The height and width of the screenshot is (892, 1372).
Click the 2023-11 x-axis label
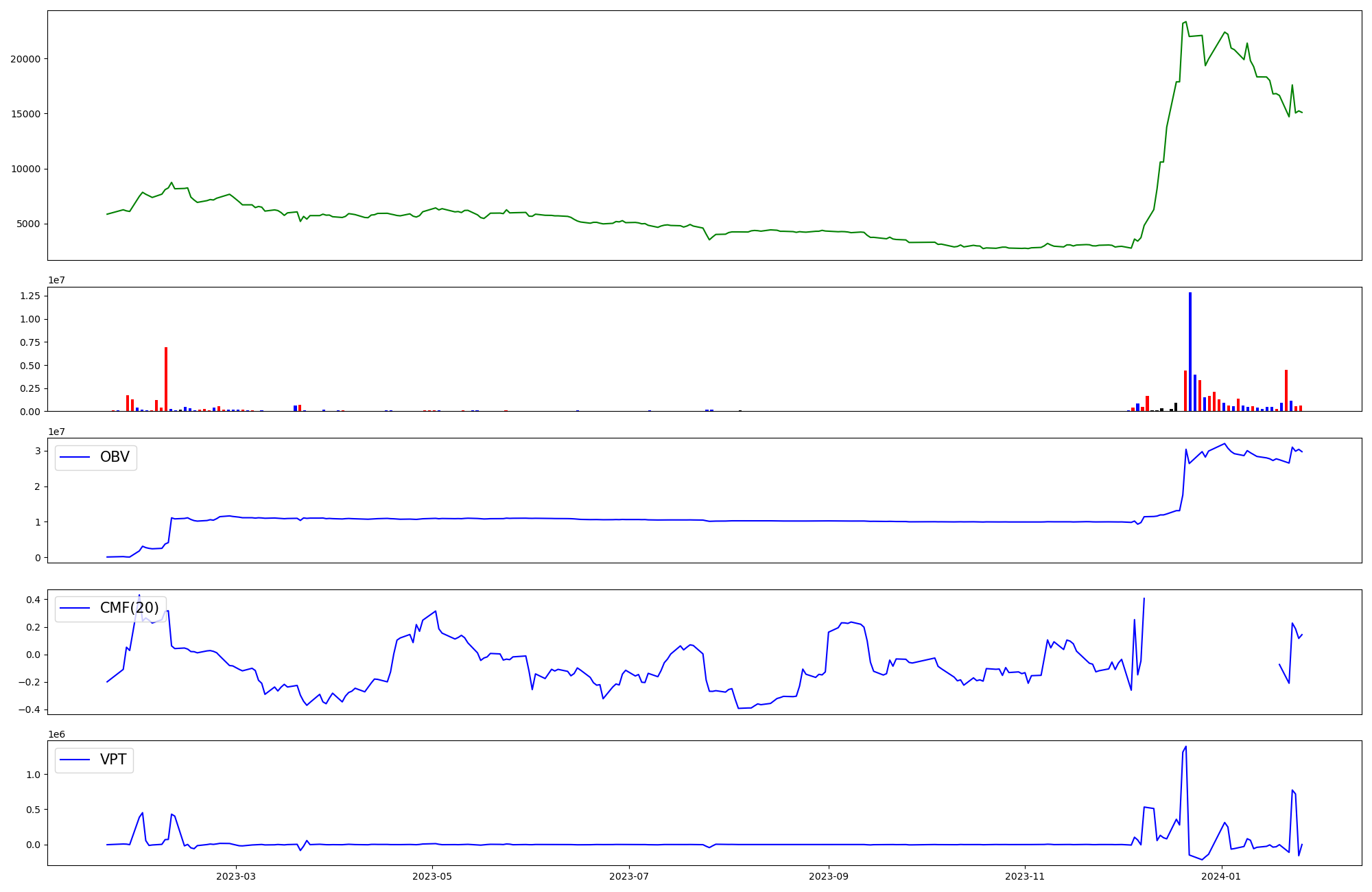pyautogui.click(x=1025, y=876)
